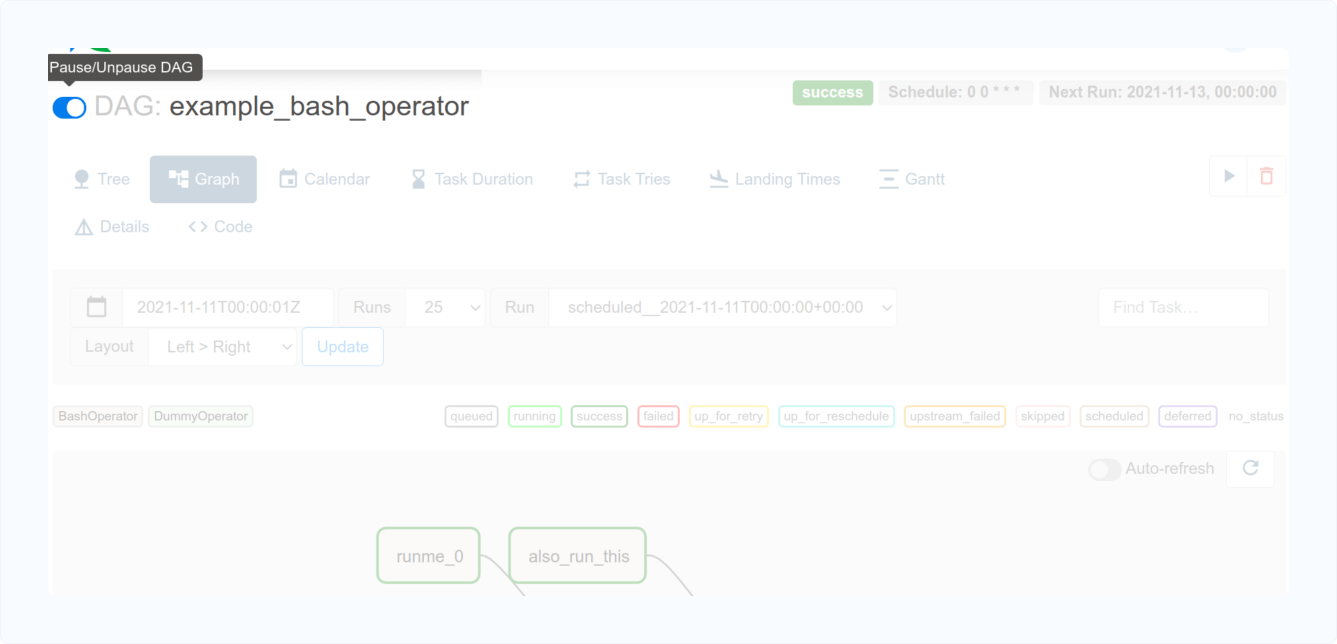Click the upstream_failed status legend
The height and width of the screenshot is (644, 1337).
point(955,416)
